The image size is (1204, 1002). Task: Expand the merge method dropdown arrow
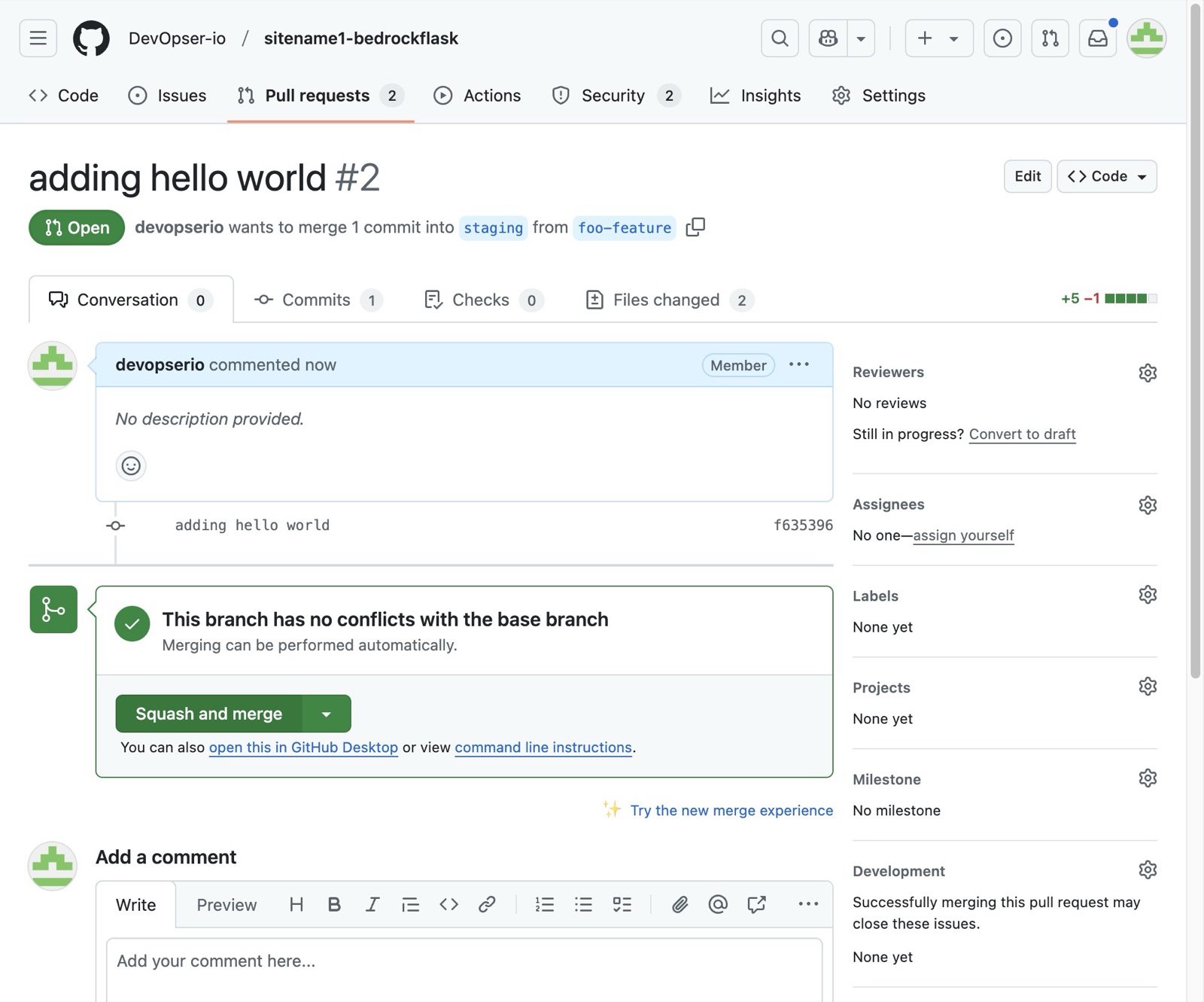[x=327, y=714]
